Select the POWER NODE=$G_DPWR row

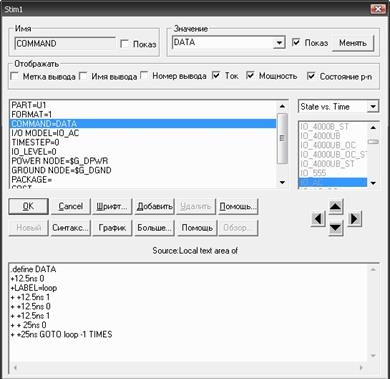coord(143,161)
